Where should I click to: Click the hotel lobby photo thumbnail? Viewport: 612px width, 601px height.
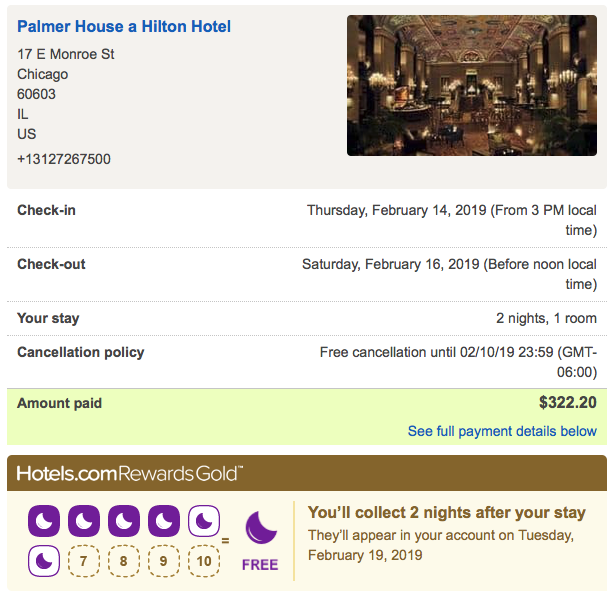(471, 85)
